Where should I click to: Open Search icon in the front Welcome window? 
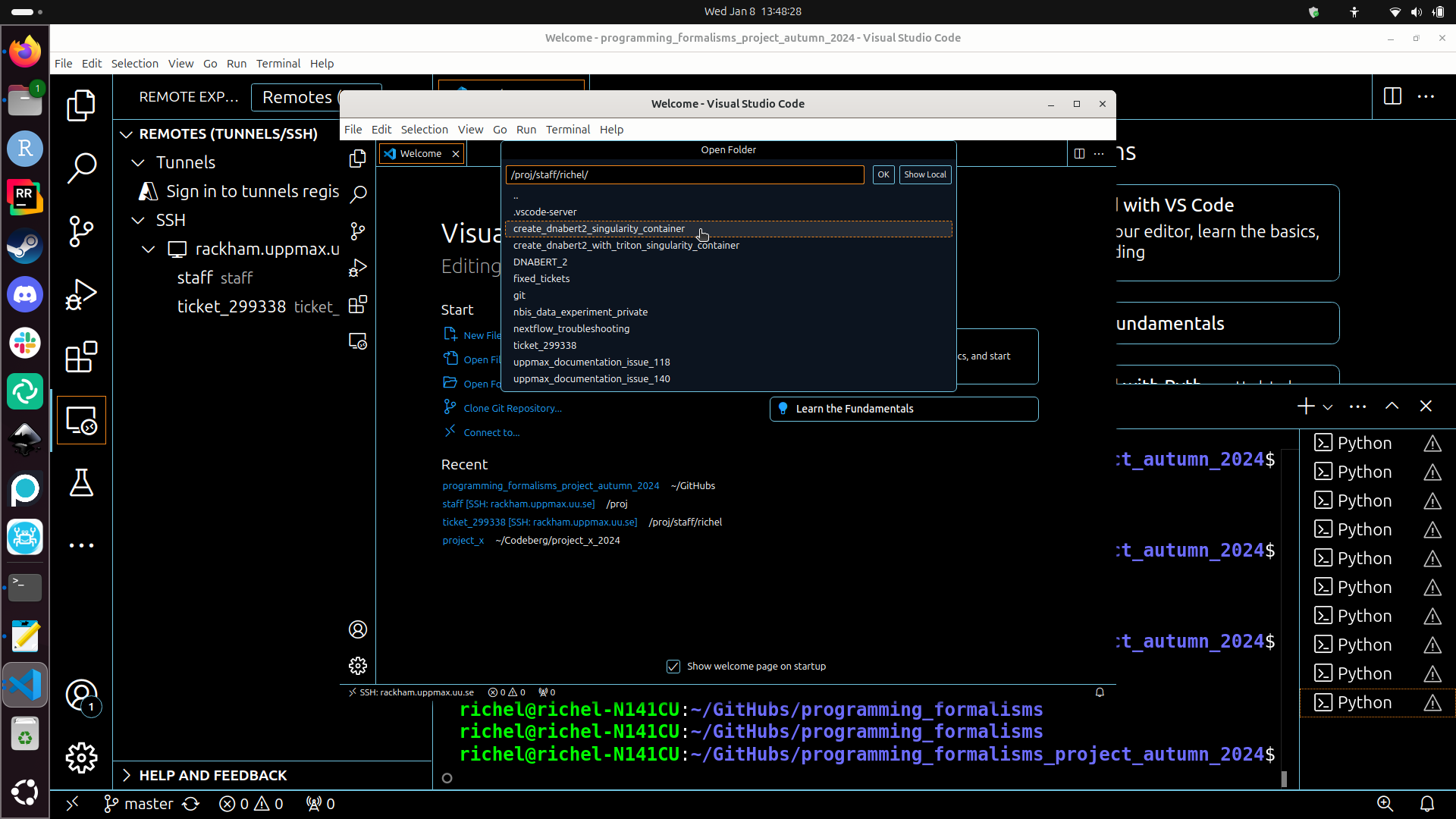358,195
